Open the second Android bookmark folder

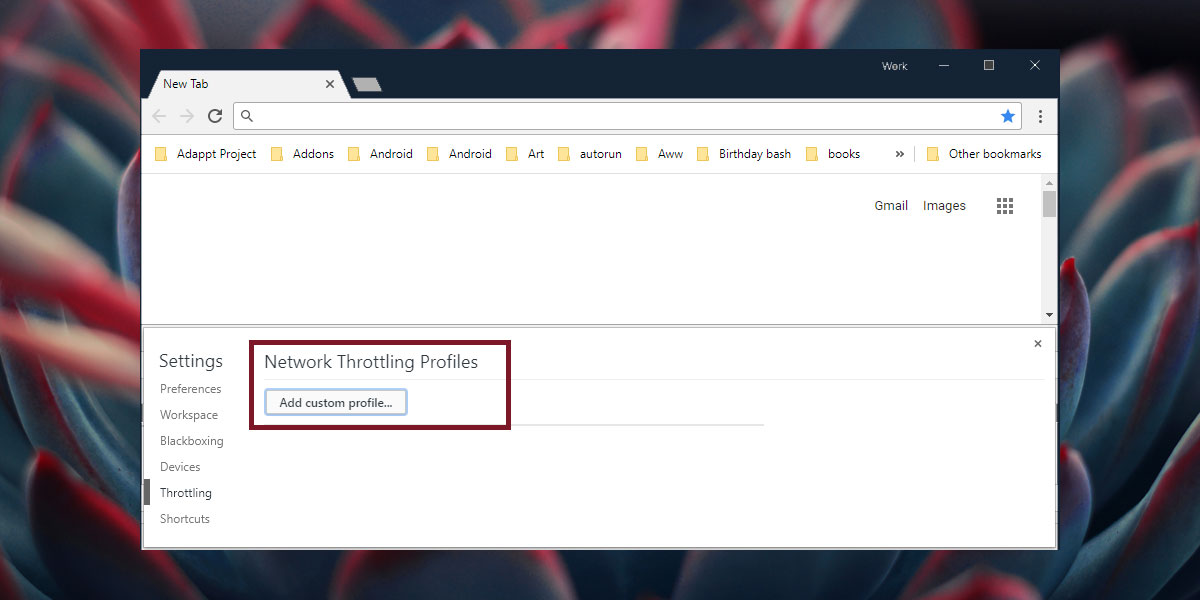point(459,154)
